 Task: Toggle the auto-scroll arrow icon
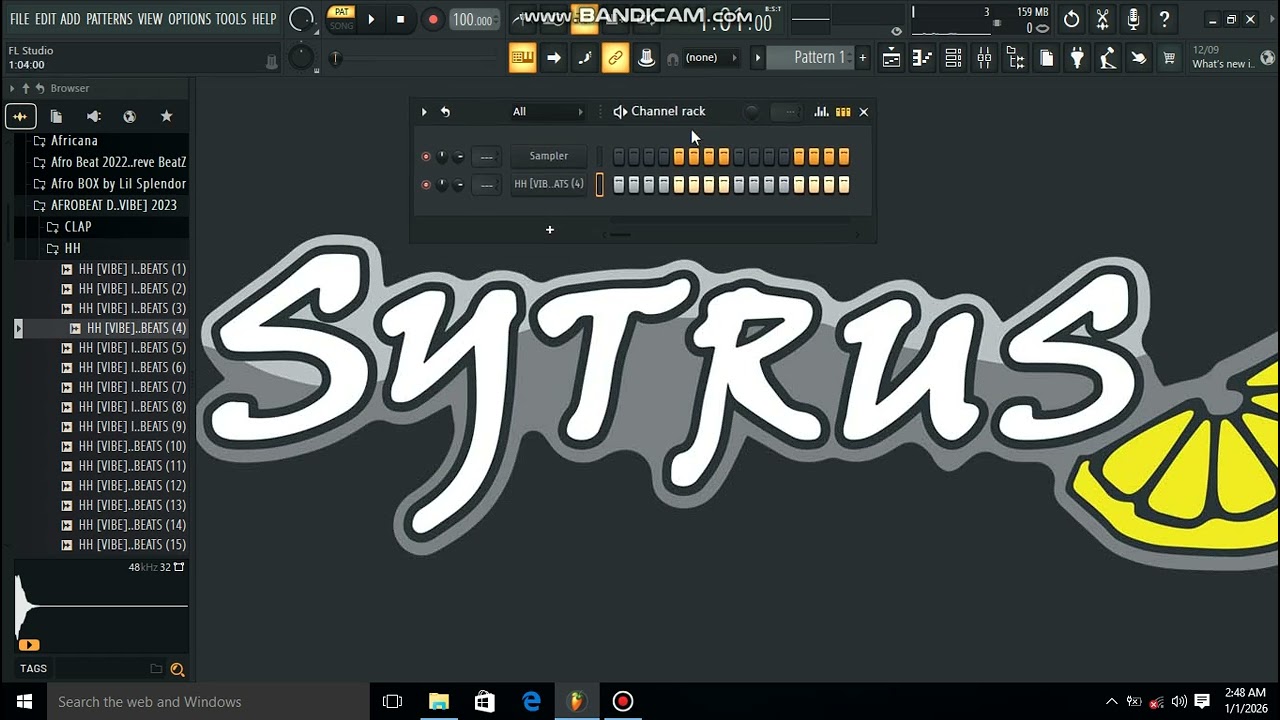click(553, 58)
